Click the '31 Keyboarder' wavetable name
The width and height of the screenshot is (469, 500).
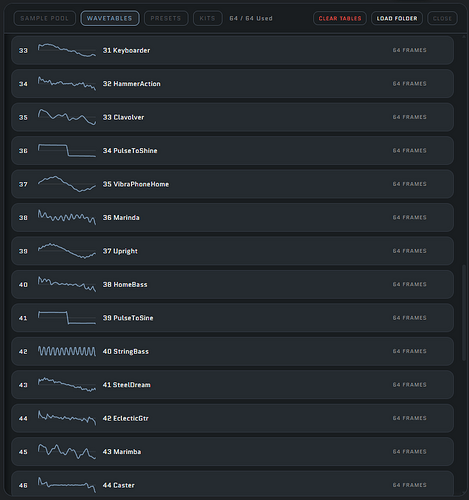point(126,50)
